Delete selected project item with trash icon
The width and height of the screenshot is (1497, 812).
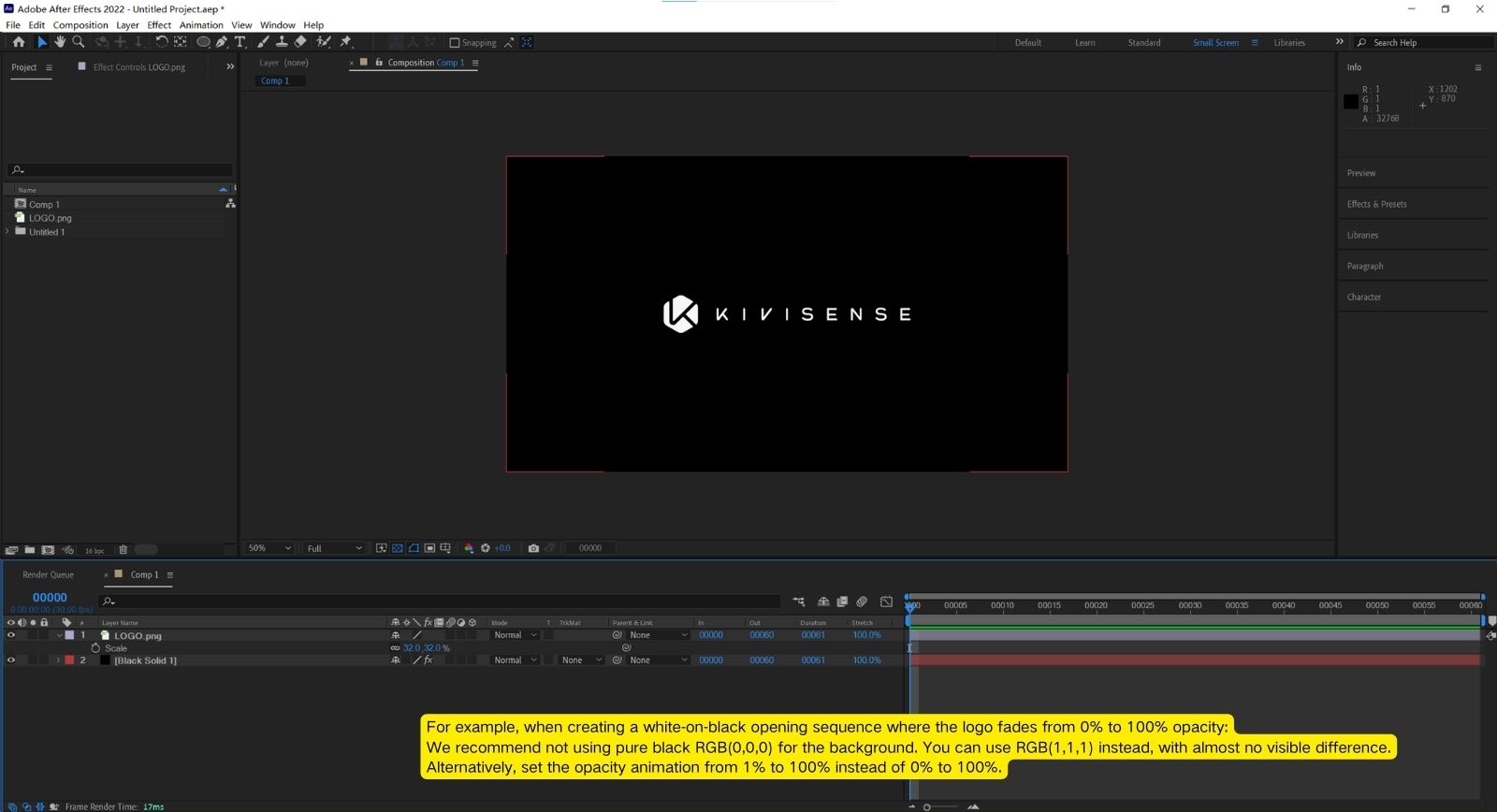coord(123,550)
